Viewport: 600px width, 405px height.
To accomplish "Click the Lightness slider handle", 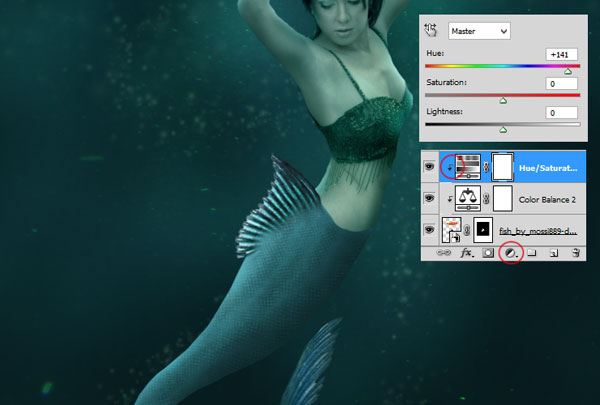I will pyautogui.click(x=503, y=130).
